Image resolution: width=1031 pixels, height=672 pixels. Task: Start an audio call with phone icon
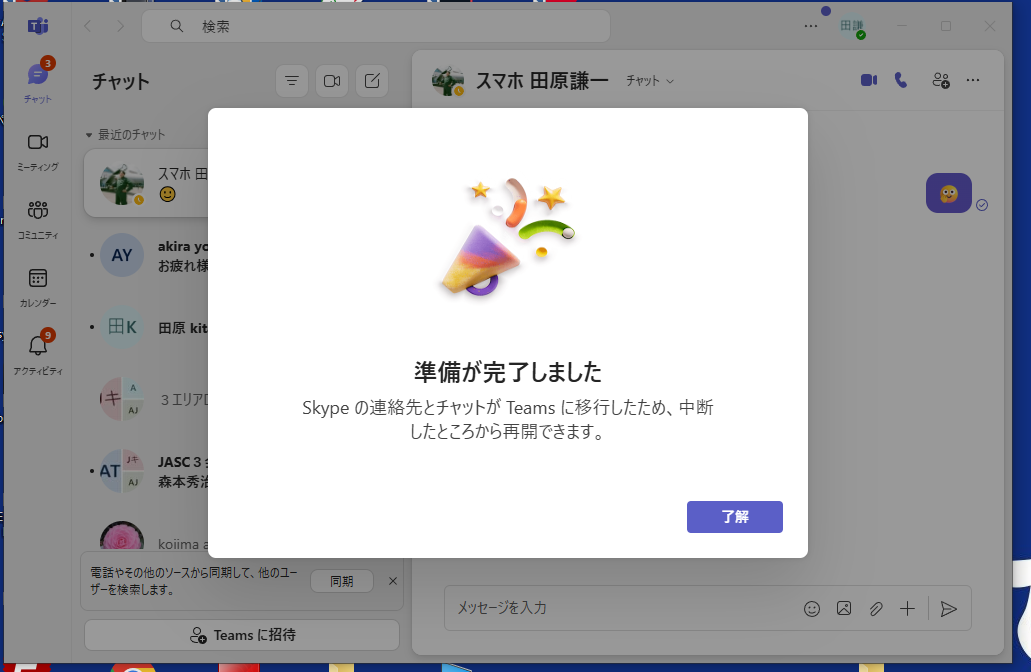click(x=901, y=80)
